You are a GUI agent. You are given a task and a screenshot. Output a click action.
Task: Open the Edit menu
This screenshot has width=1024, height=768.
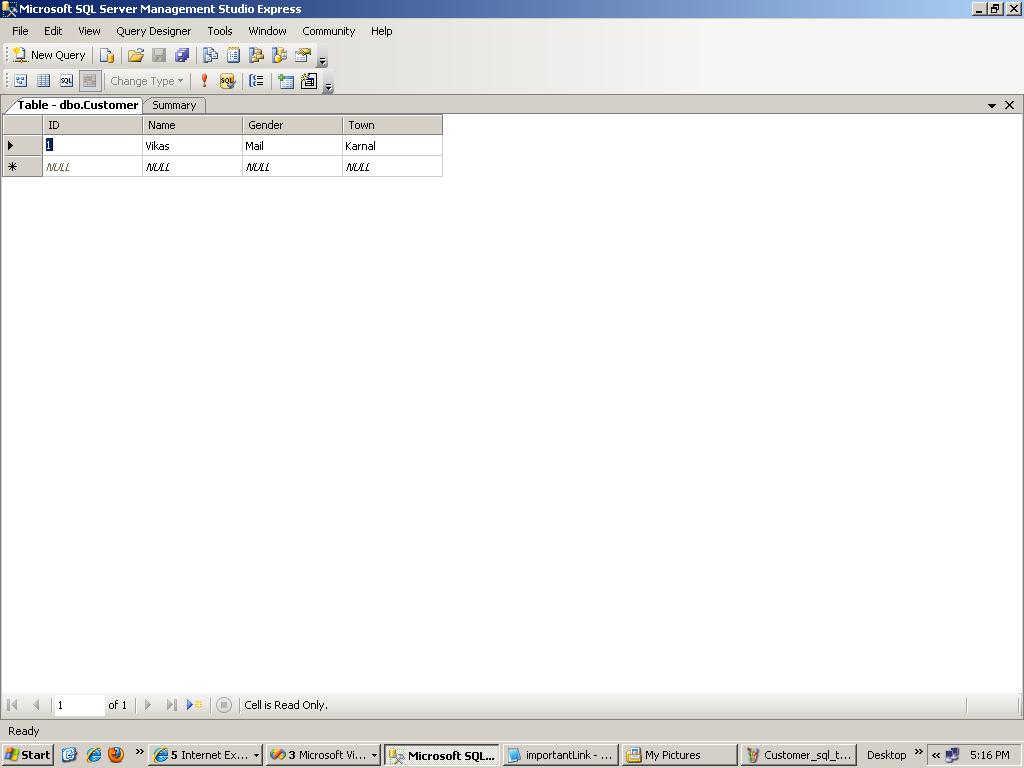(53, 31)
